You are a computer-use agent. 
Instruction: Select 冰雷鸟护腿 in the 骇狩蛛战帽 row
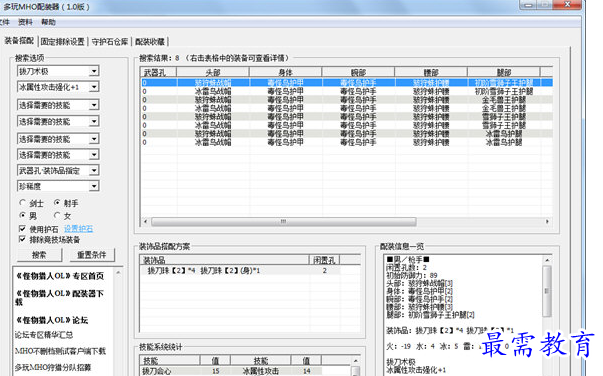coord(504,134)
